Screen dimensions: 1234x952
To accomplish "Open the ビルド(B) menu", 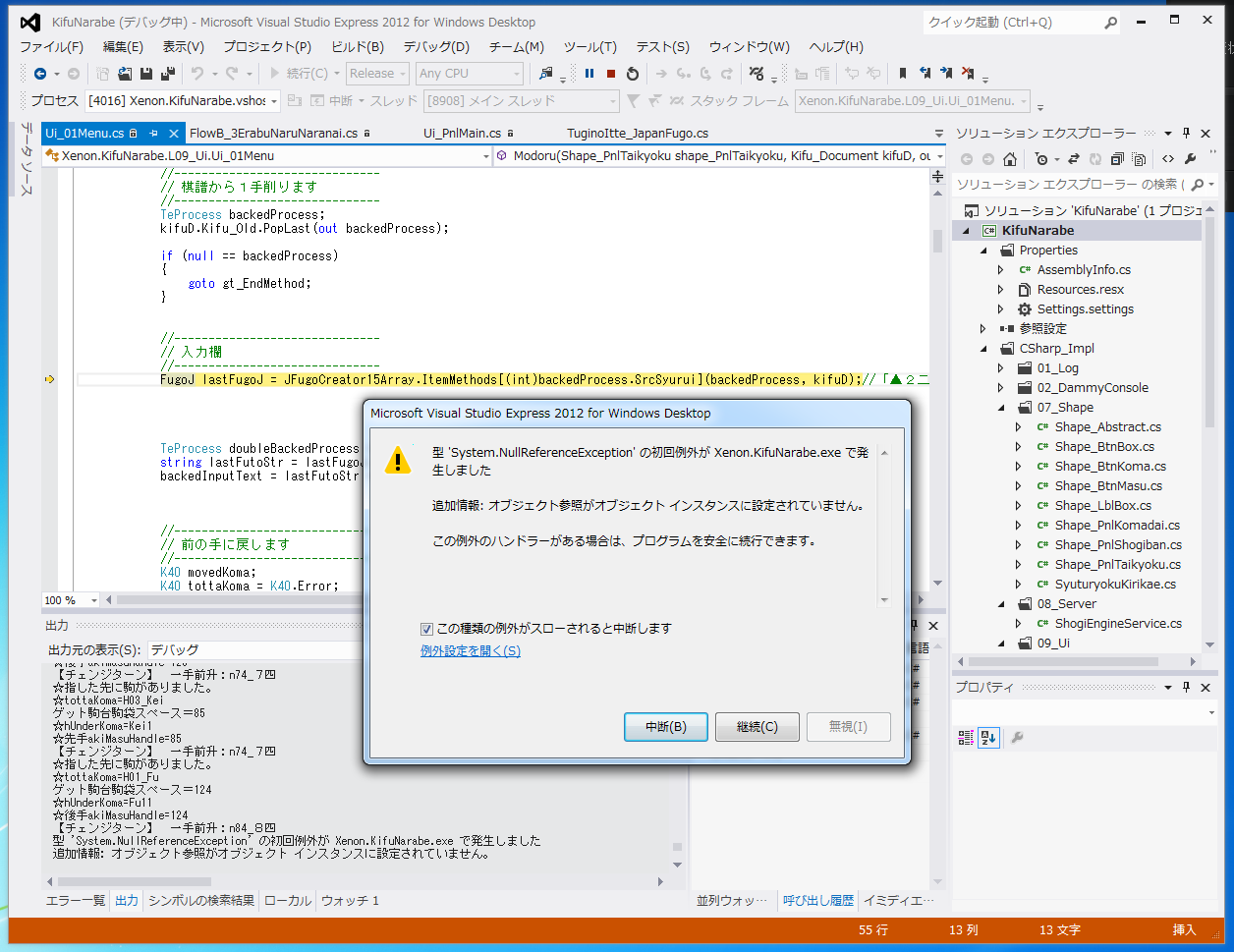I will [358, 46].
